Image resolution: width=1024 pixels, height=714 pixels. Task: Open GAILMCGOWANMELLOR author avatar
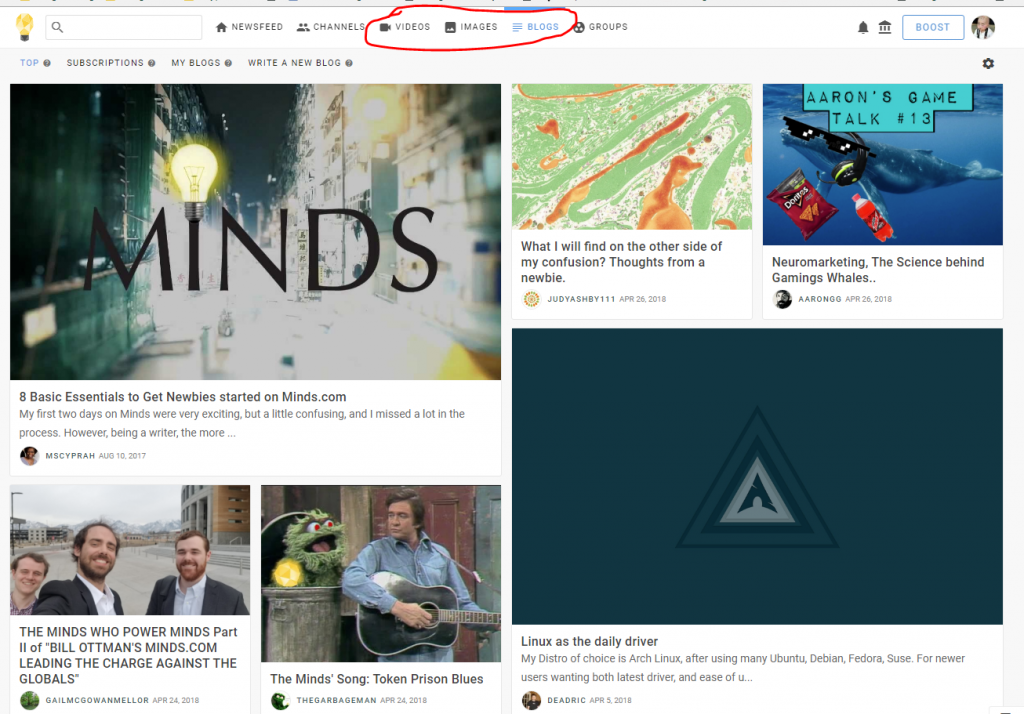29,700
